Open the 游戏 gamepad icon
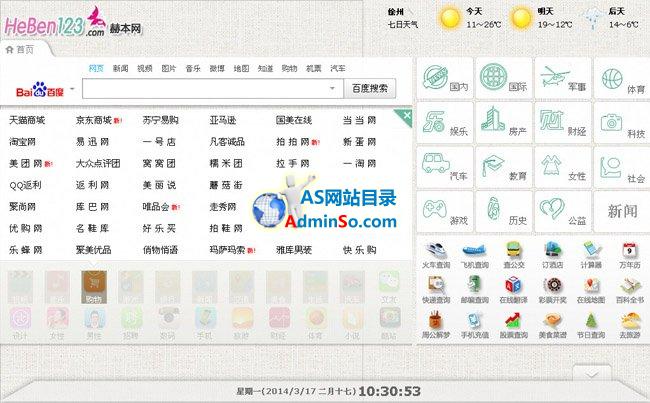Image resolution: width=650 pixels, height=403 pixels. coord(445,211)
